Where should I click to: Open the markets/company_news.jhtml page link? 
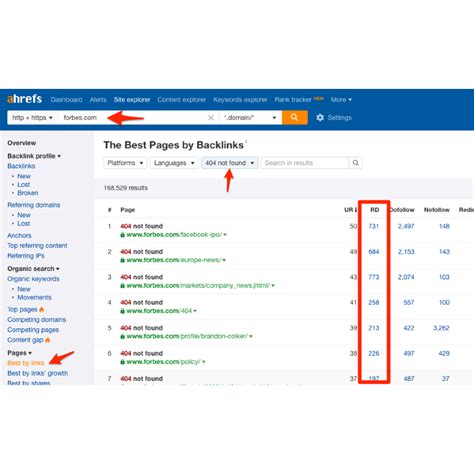(198, 285)
